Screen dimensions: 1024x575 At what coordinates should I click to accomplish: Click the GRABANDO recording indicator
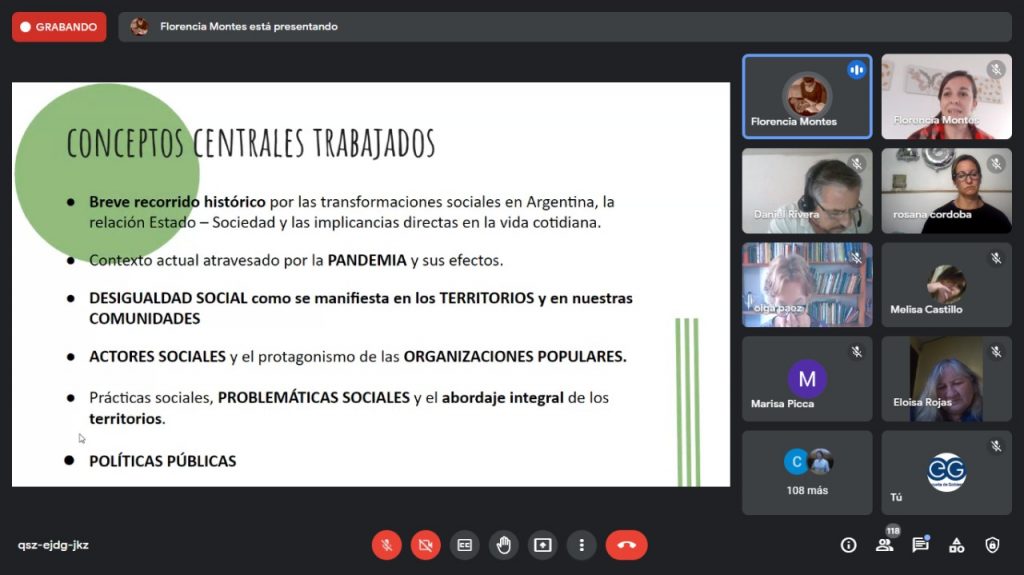point(59,27)
